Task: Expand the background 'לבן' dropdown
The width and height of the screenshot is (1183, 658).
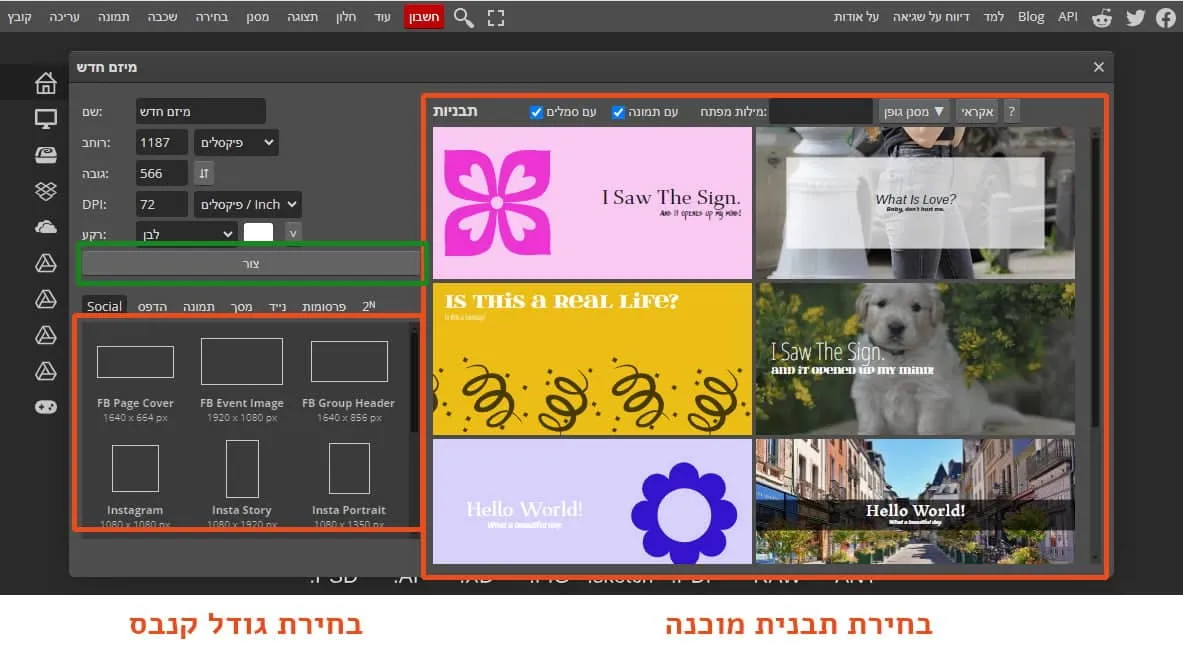Action: pyautogui.click(x=187, y=233)
